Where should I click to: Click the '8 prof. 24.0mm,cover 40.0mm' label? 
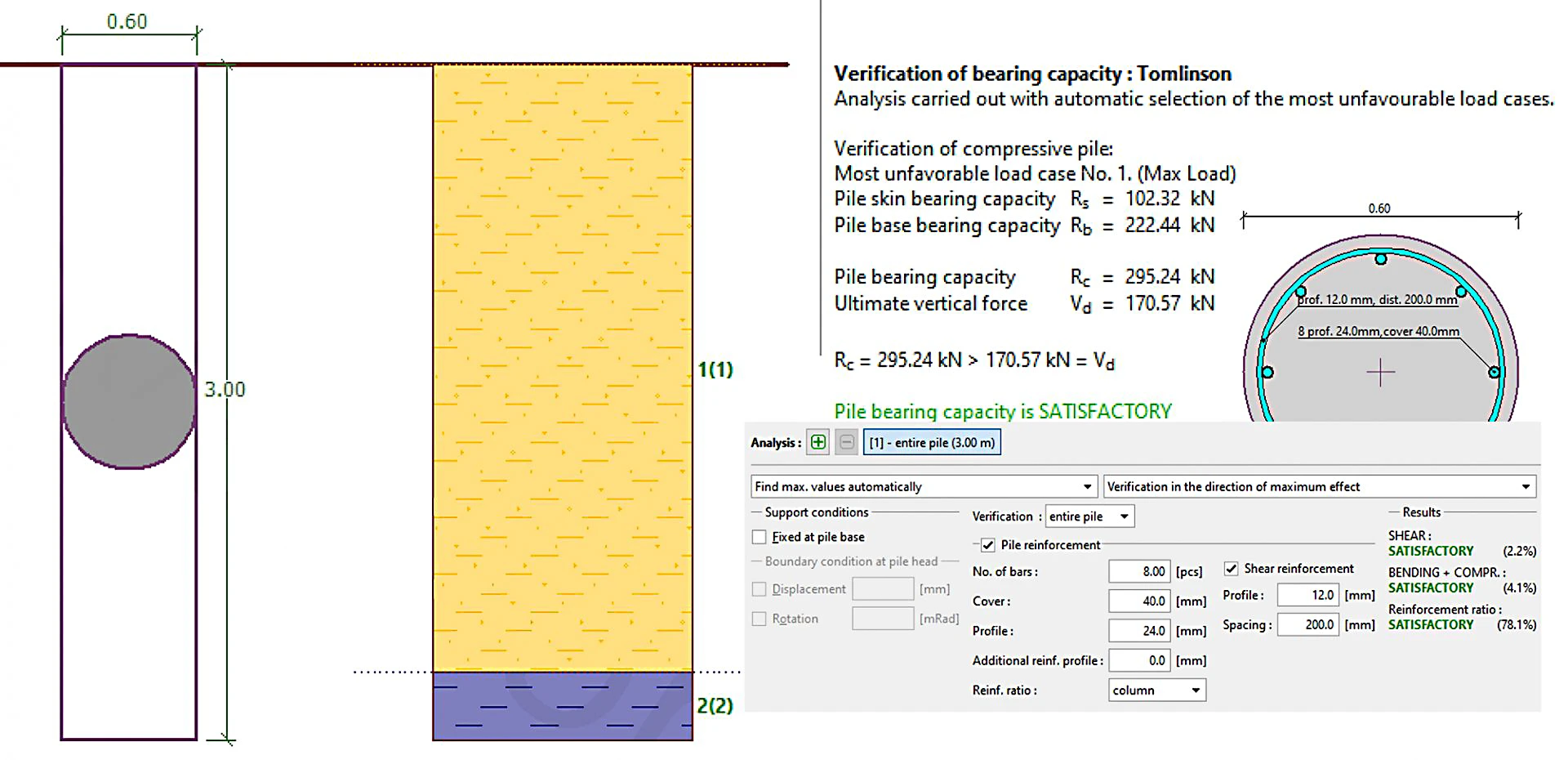click(x=1379, y=331)
